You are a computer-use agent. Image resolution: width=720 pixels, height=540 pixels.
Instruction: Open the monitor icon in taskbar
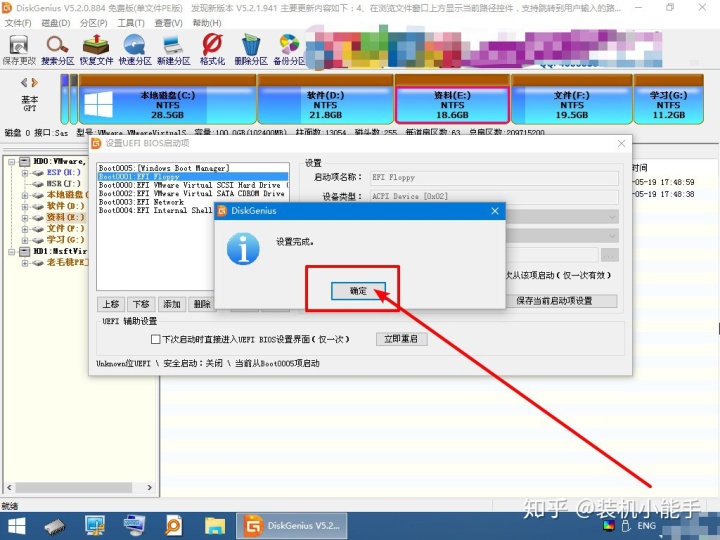[x=95, y=526]
